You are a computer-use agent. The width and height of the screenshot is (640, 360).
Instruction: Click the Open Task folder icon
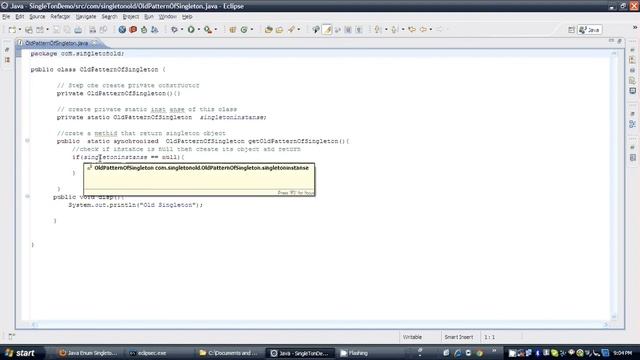point(280,30)
